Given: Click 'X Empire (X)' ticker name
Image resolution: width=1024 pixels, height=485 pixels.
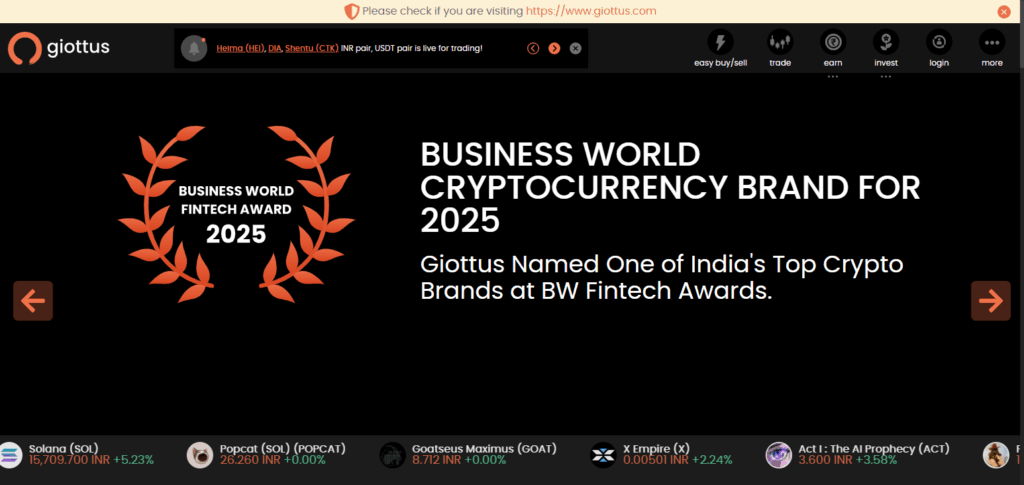Looking at the screenshot, I should pos(656,449).
